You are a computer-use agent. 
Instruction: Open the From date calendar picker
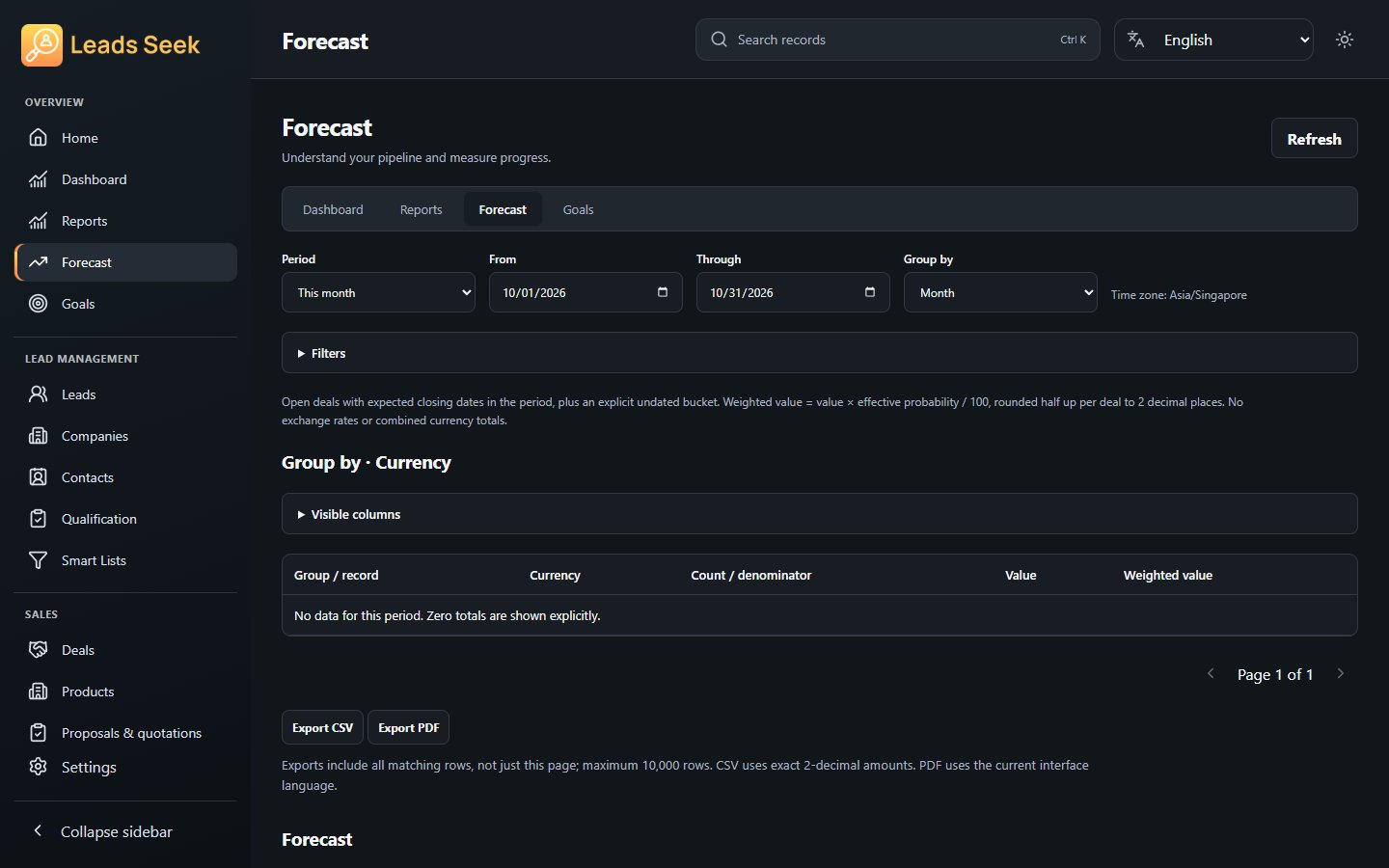click(663, 292)
